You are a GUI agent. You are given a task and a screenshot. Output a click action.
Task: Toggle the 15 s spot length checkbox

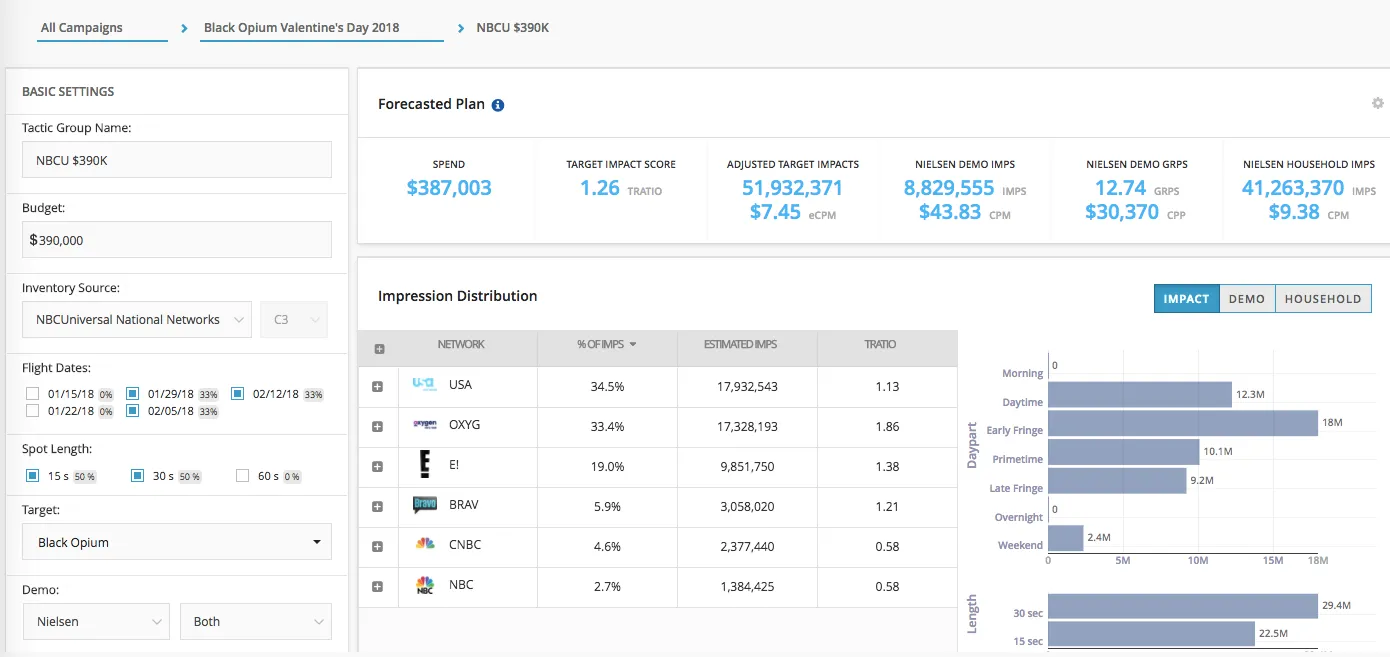click(x=33, y=476)
